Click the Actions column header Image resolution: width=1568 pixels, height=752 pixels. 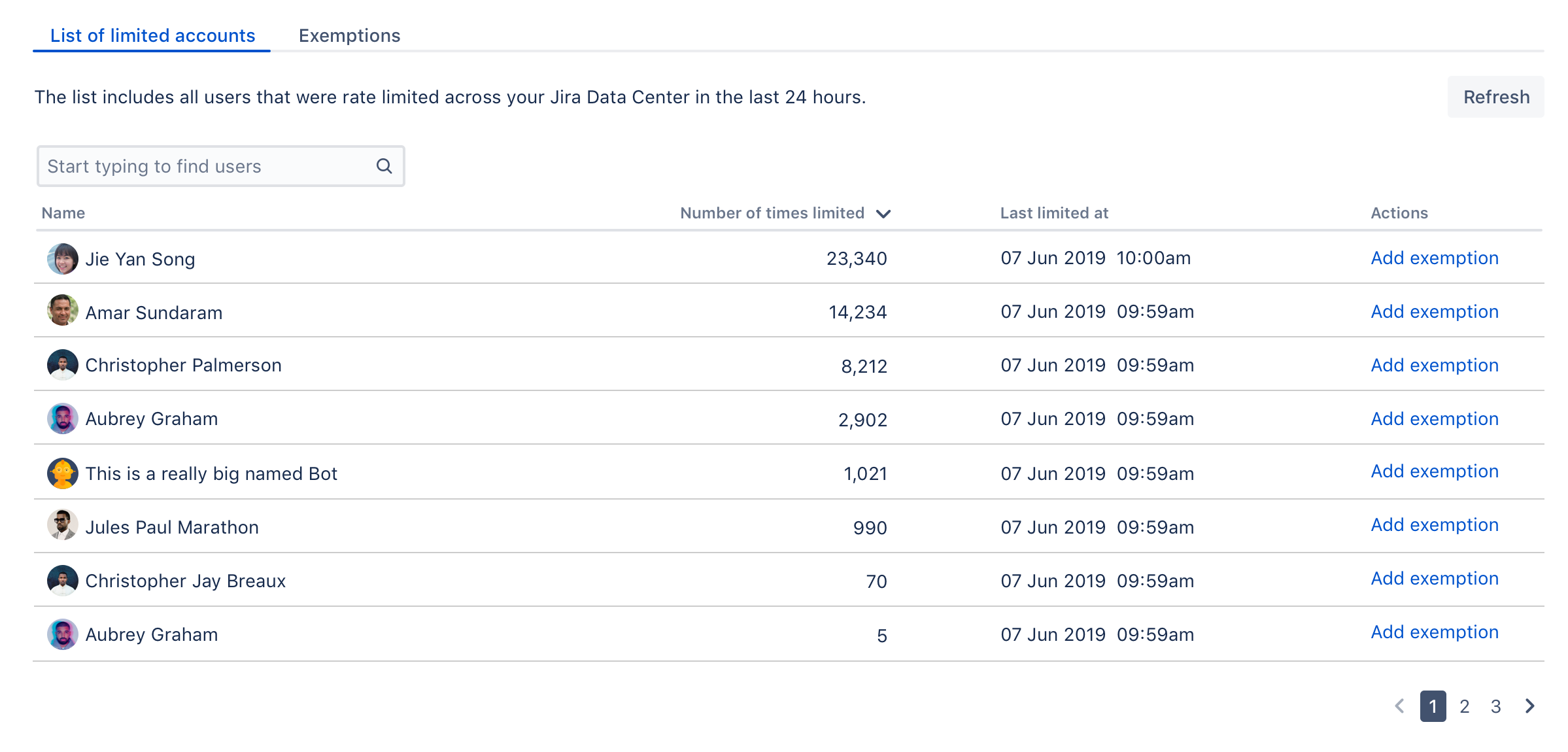coord(1399,213)
